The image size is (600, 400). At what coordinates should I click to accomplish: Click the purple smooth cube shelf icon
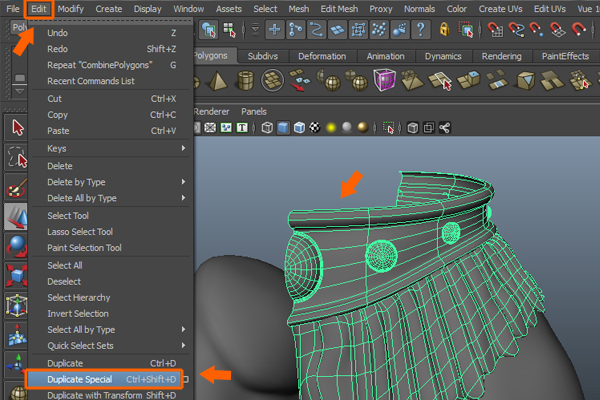[x=385, y=80]
